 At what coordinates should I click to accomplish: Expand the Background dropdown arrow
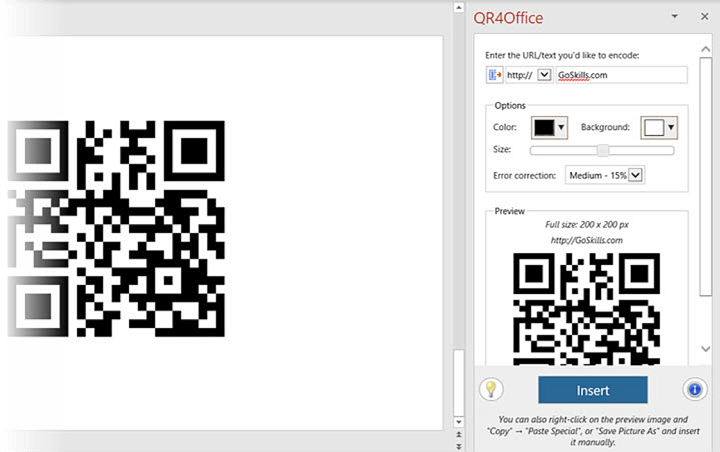coord(671,128)
